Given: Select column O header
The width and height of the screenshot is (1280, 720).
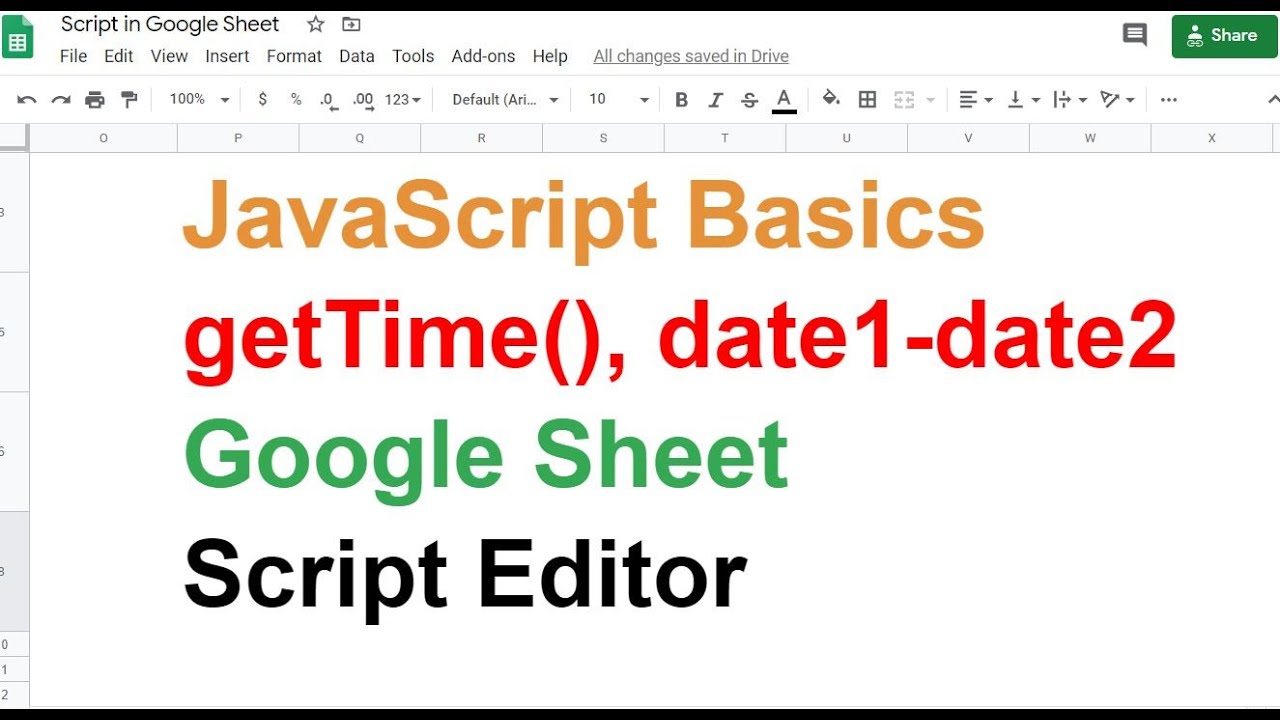Looking at the screenshot, I should (x=103, y=138).
